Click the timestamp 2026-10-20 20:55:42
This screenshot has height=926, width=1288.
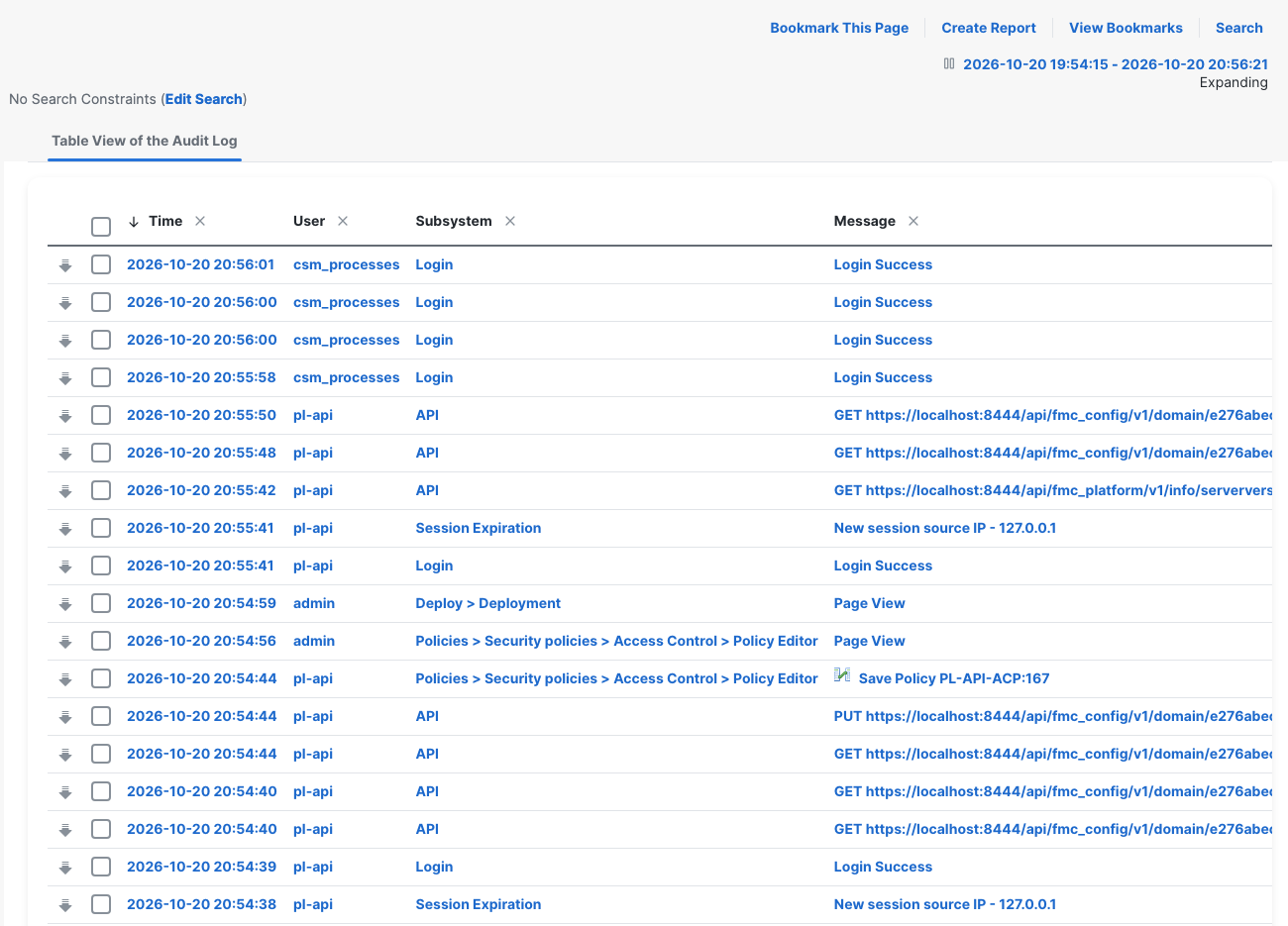click(x=201, y=490)
